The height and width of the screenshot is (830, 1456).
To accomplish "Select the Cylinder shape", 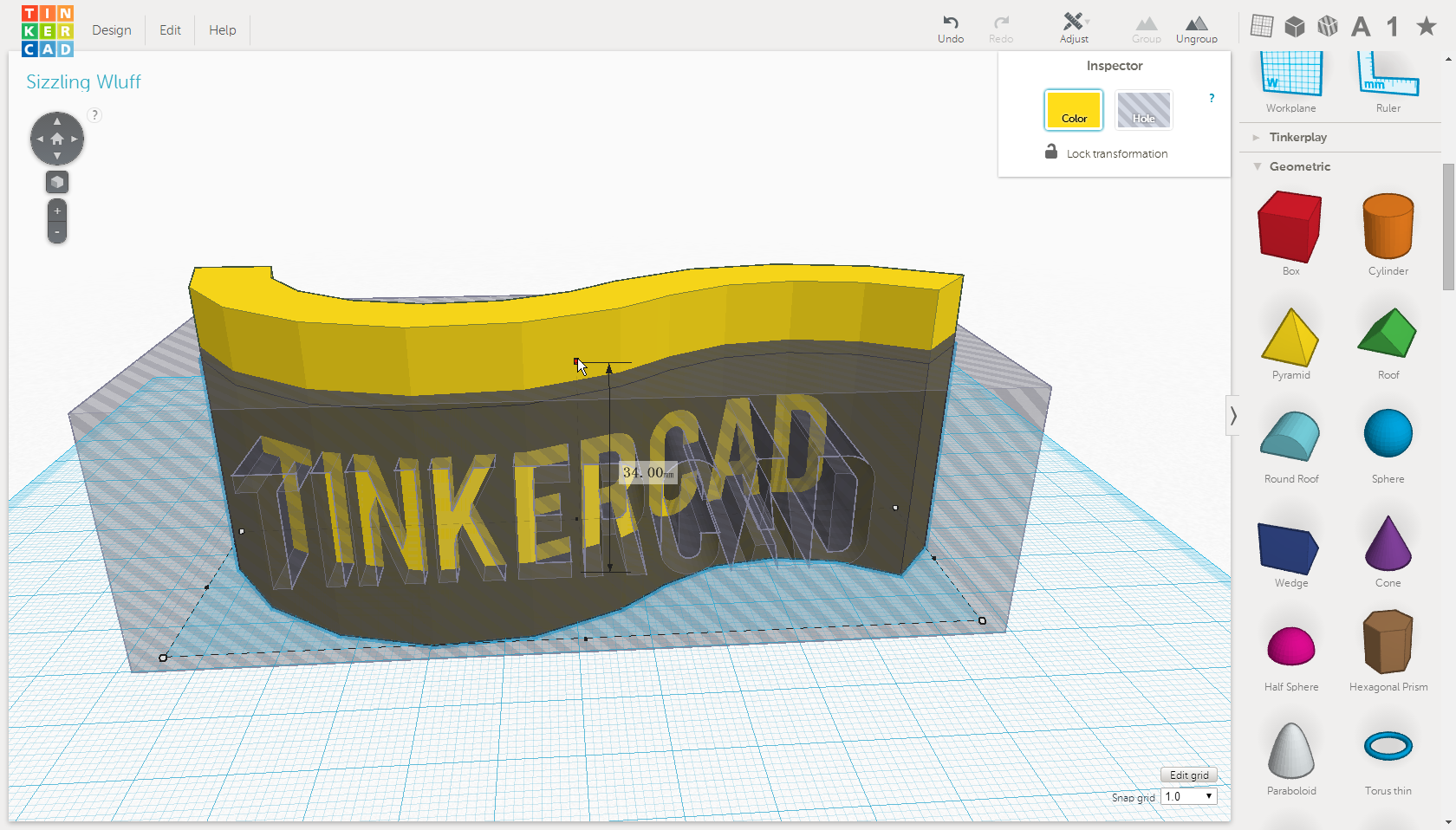I will pos(1388,227).
